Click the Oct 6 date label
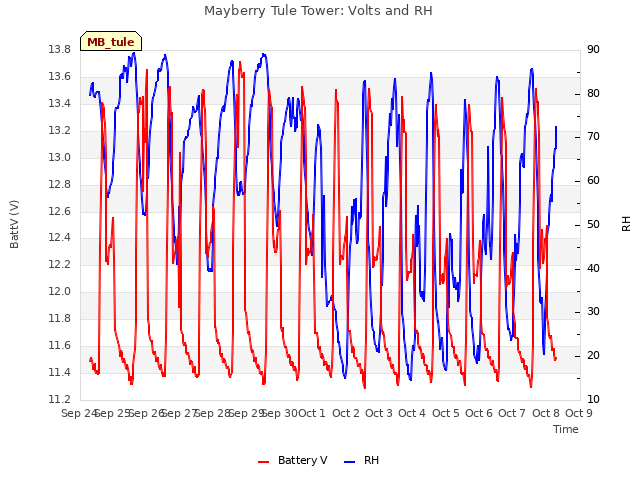 coord(479,413)
